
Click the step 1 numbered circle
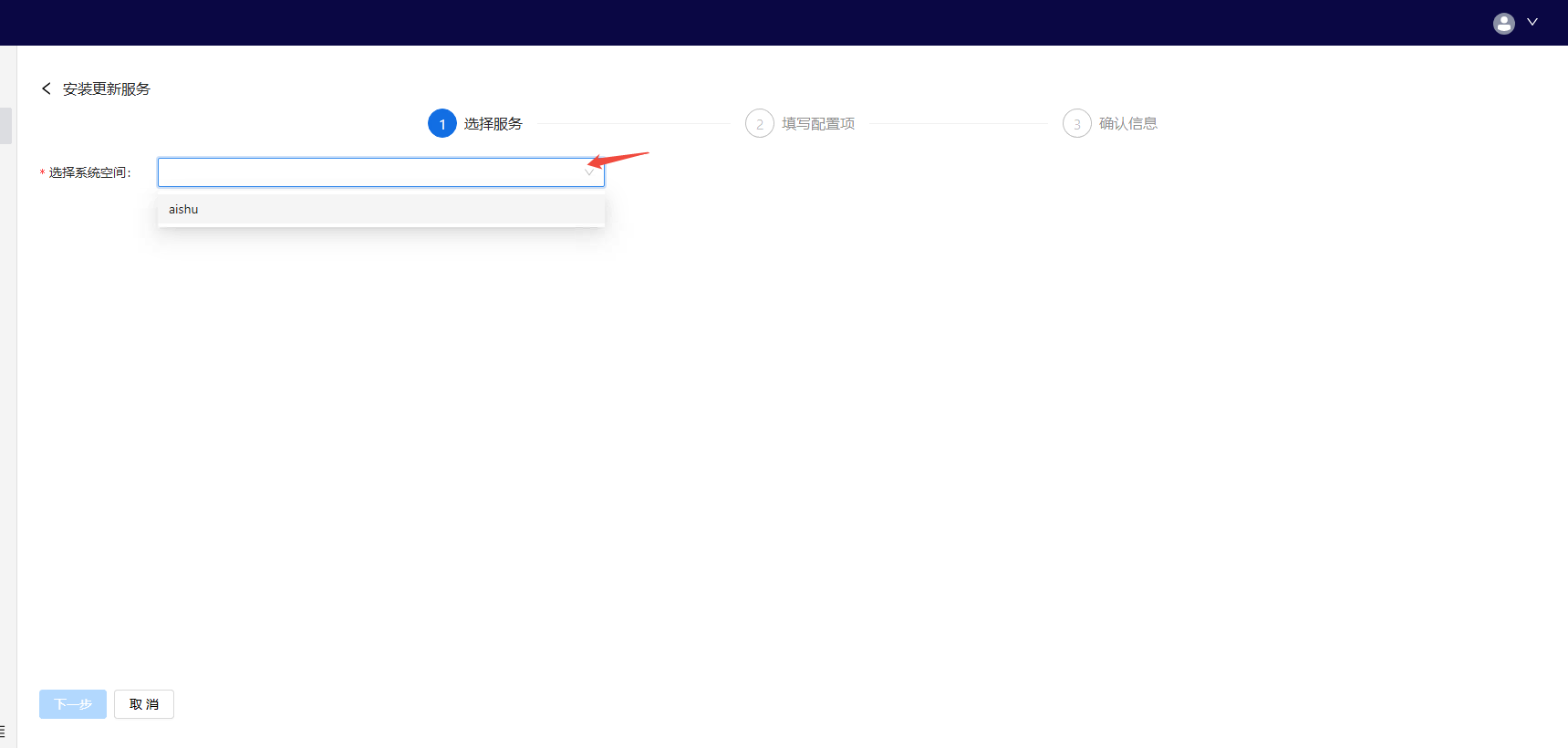442,124
